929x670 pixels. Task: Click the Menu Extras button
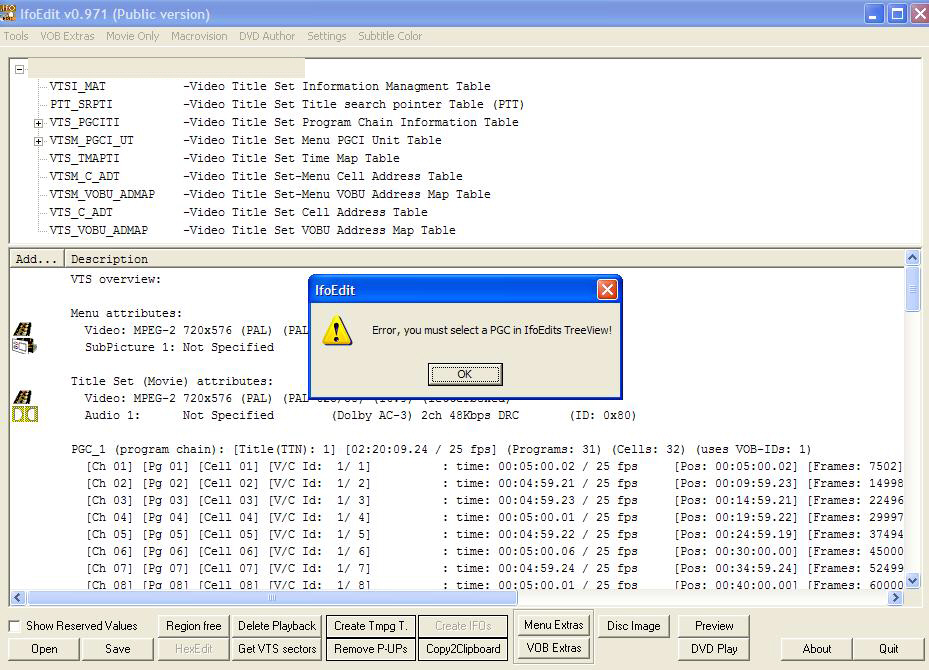(x=553, y=624)
